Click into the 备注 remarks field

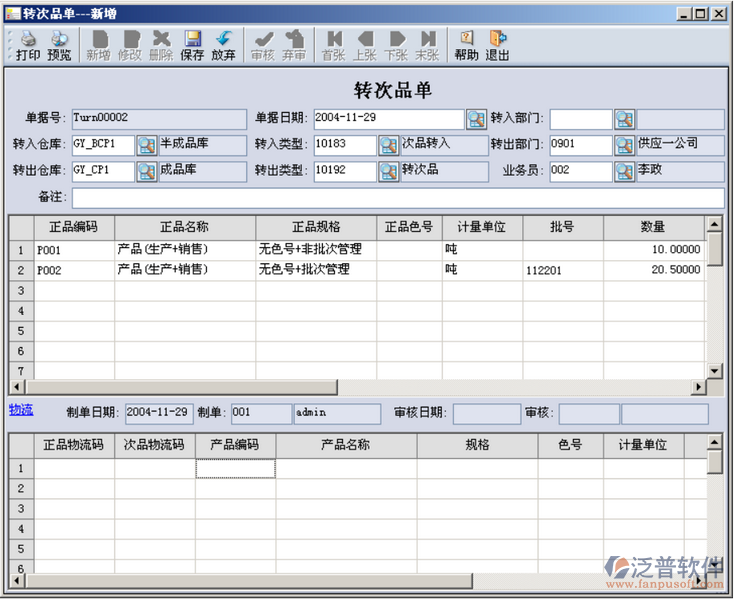coord(396,198)
